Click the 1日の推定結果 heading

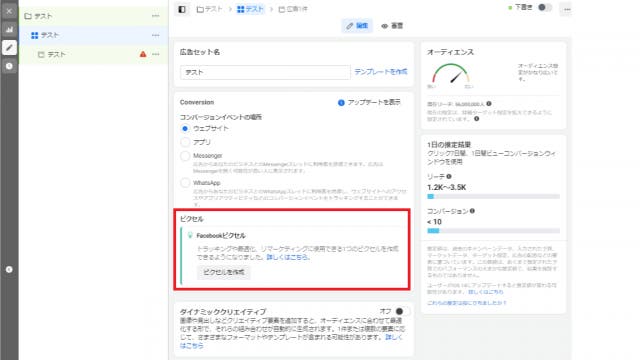pyautogui.click(x=449, y=144)
